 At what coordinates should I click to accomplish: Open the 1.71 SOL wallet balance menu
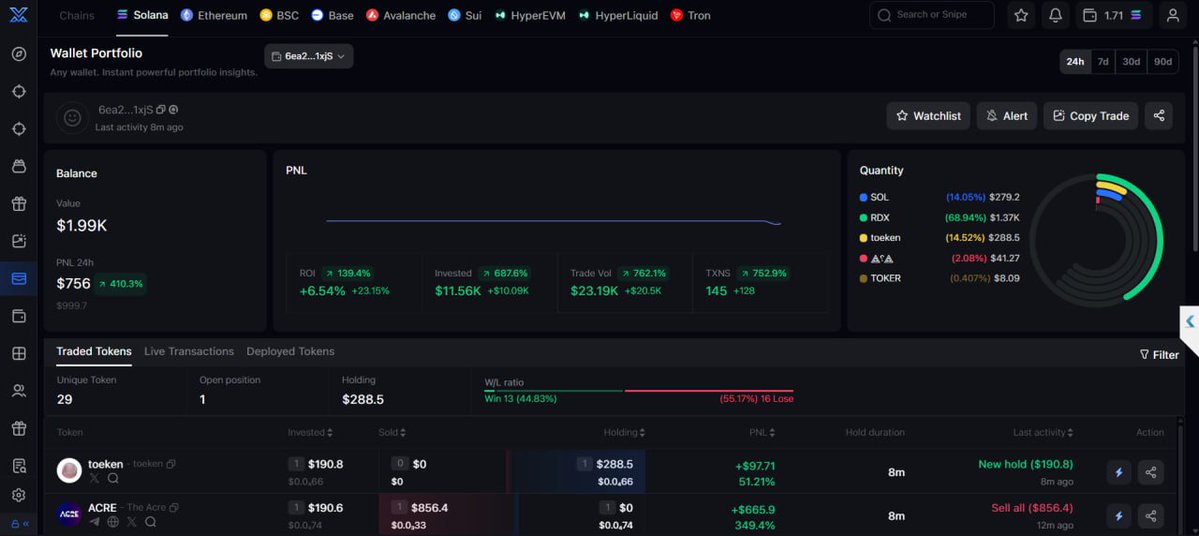tap(1114, 15)
